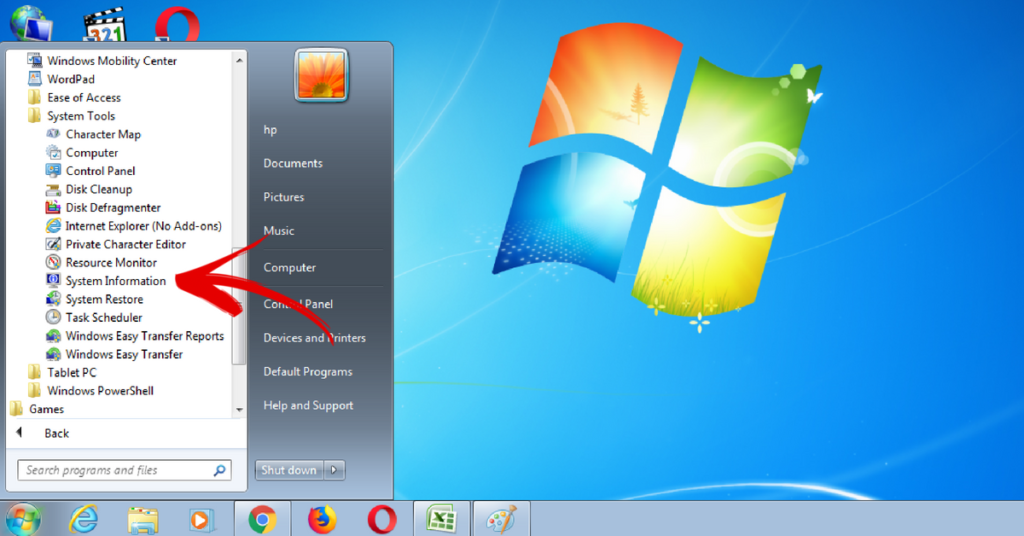Open Character Map icon in System Tools
The height and width of the screenshot is (536, 1024).
tap(54, 134)
